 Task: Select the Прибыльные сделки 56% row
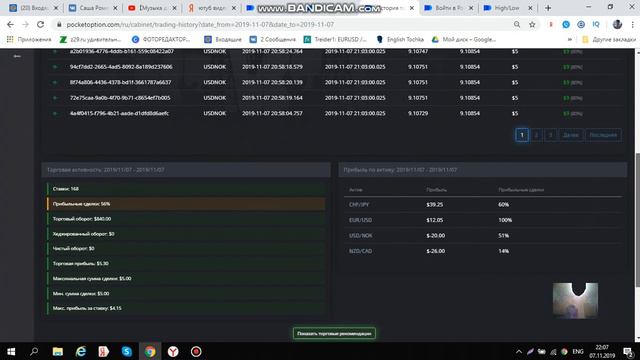click(x=187, y=204)
